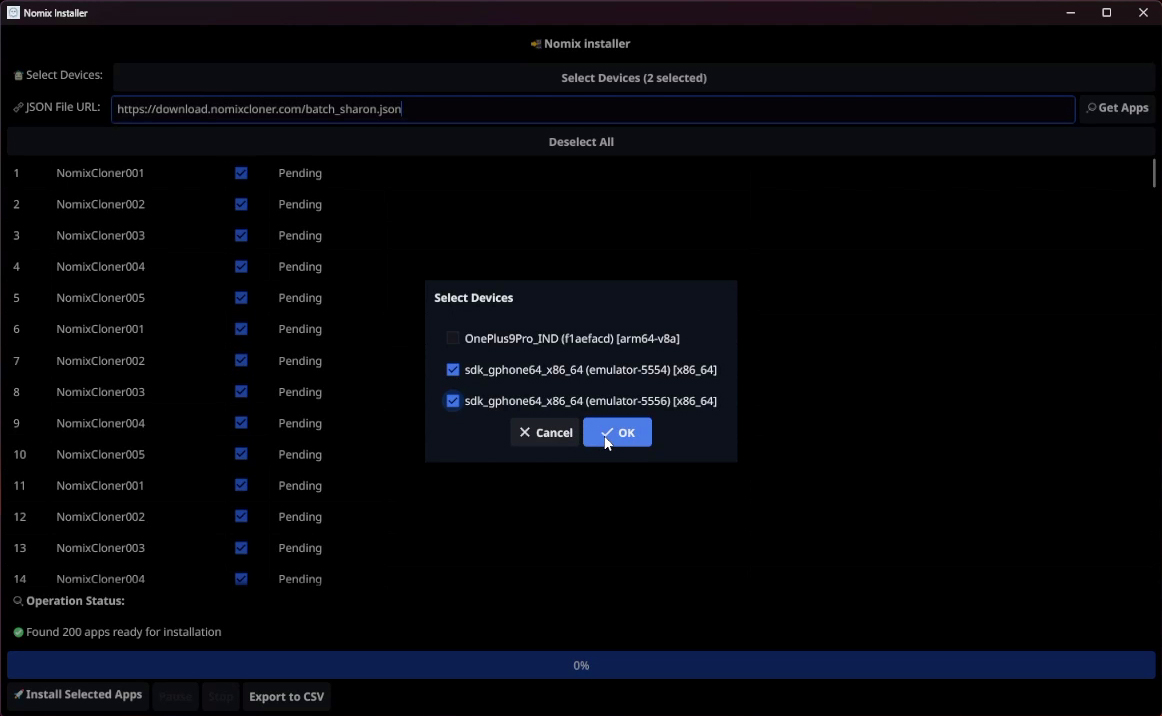Select the NomixCloner005 name in row 10
Image resolution: width=1162 pixels, height=716 pixels.
tap(100, 454)
